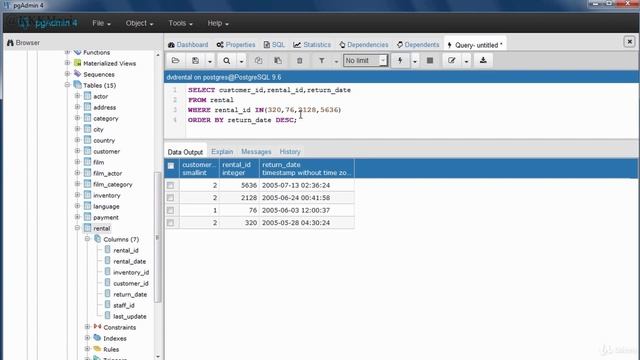Viewport: 640px width, 360px height.
Task: Click the Columns (7) node icon
Action: click(x=98, y=239)
